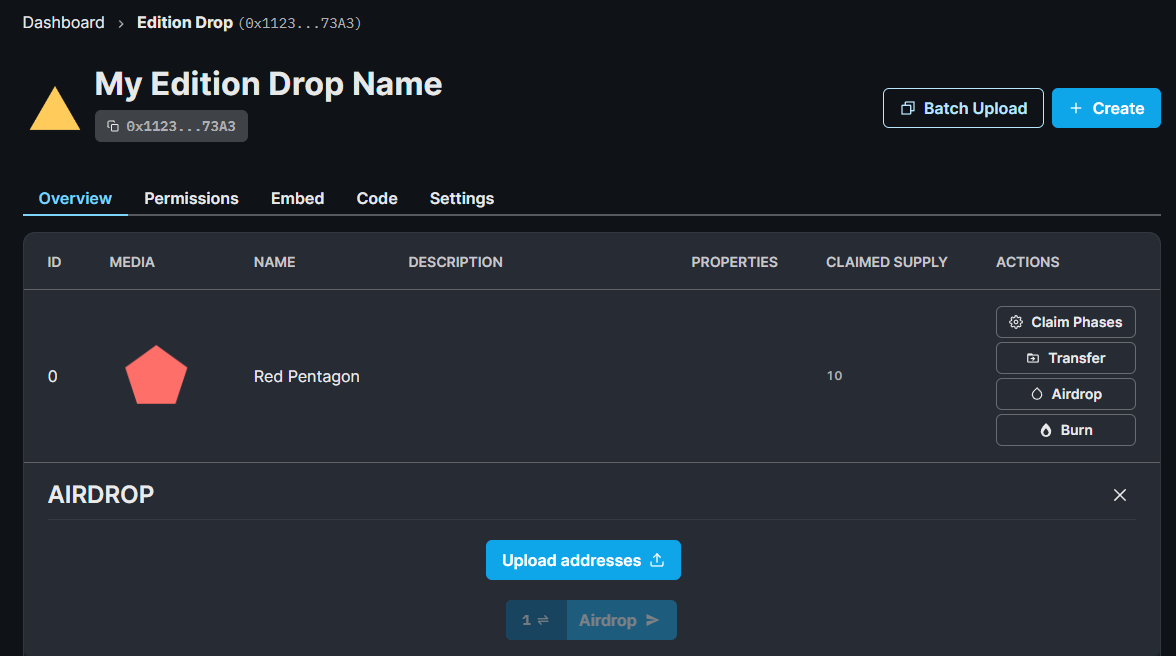Switch to the Permissions tab
This screenshot has width=1176, height=656.
(x=191, y=198)
